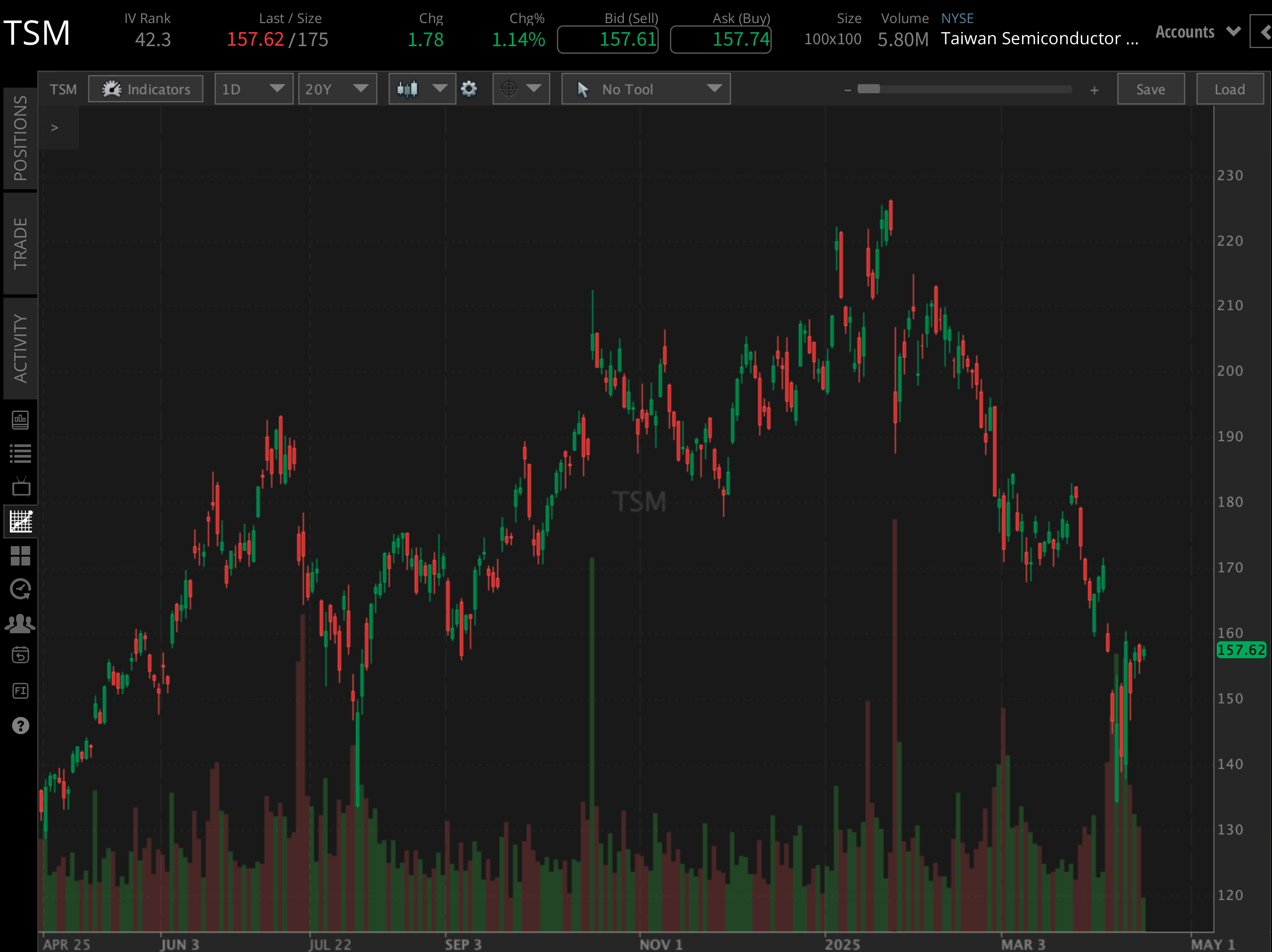Open the grid layout icon in sidebar

[x=20, y=556]
